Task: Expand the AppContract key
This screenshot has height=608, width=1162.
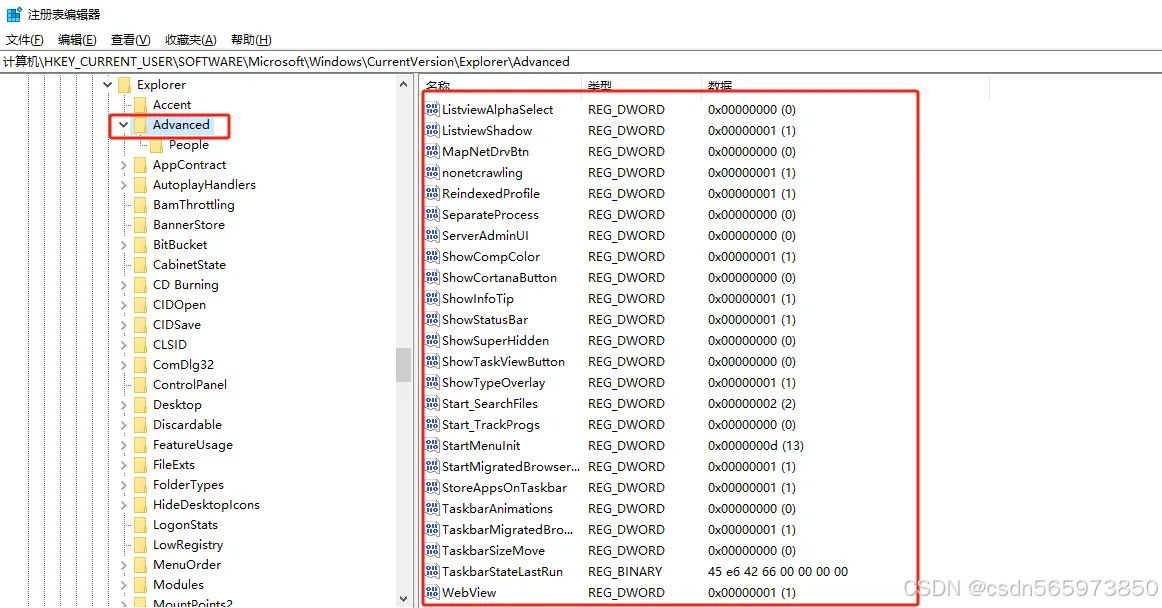Action: 124,165
